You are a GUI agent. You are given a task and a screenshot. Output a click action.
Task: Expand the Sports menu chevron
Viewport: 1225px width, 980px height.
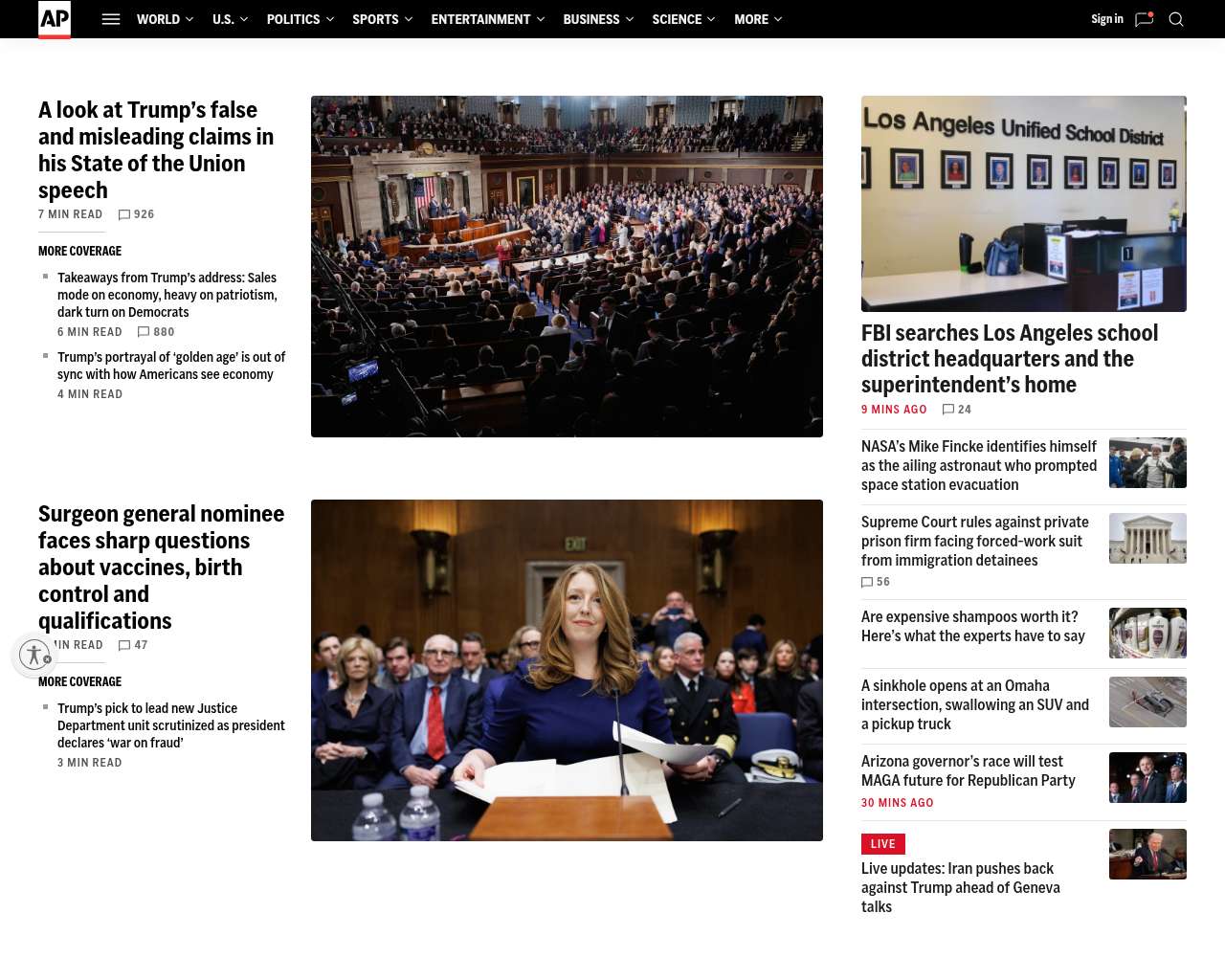point(409,19)
